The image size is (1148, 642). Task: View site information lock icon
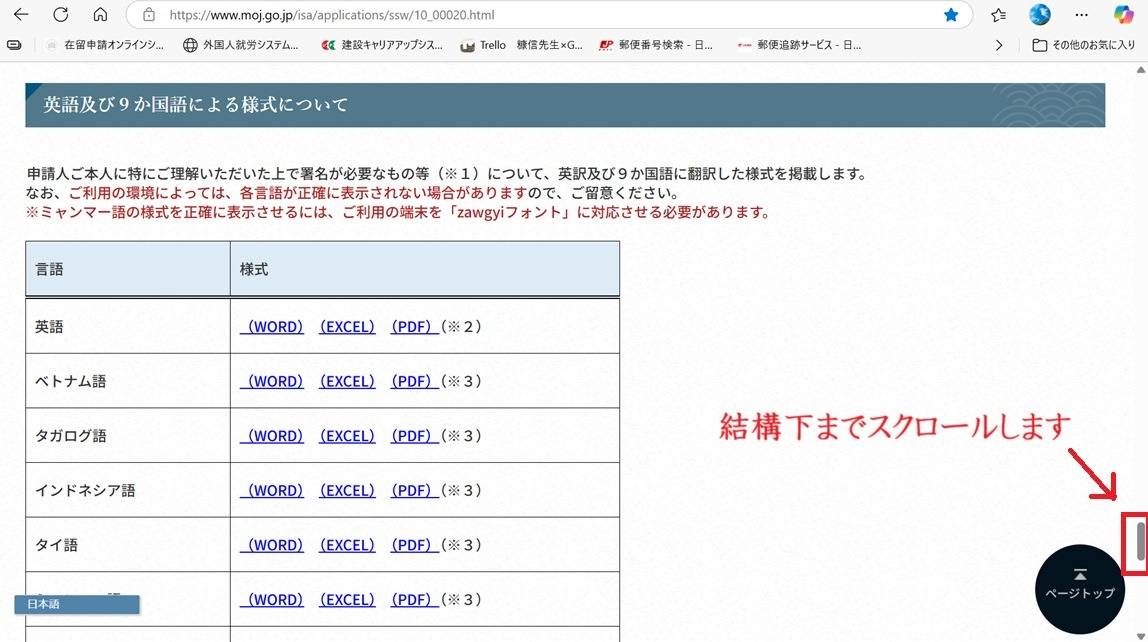pos(149,15)
